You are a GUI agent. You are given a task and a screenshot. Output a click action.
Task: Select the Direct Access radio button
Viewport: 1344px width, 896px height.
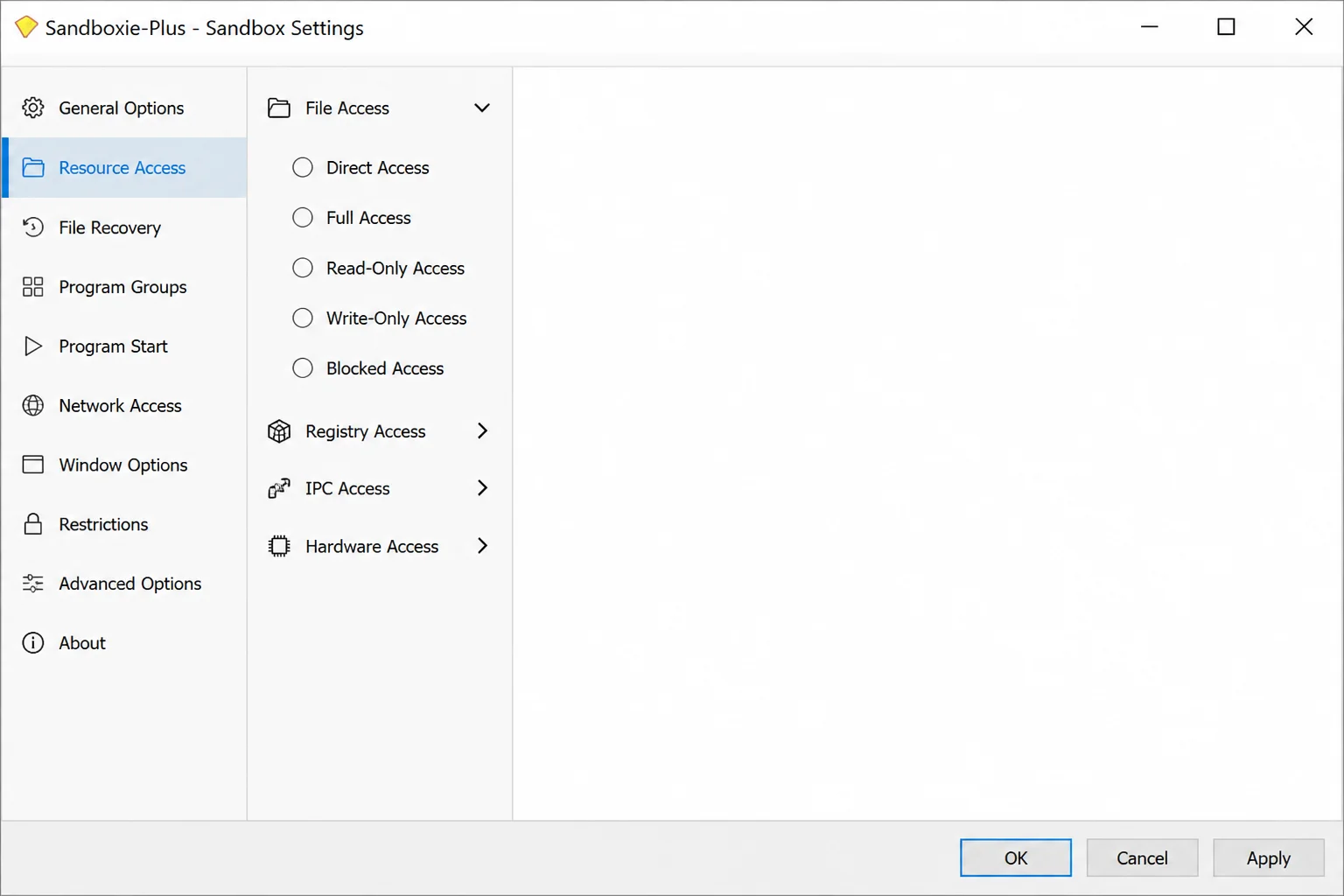click(x=303, y=167)
